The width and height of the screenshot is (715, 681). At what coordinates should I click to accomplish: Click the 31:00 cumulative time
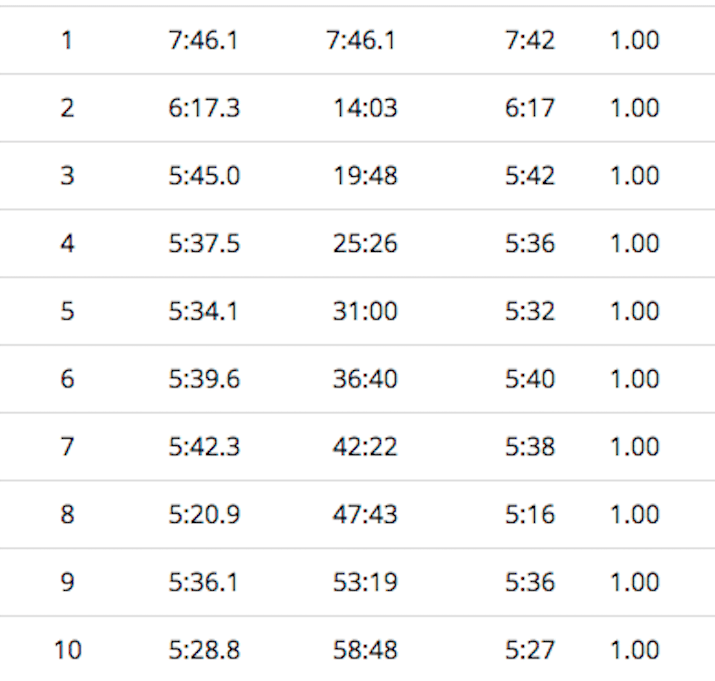(x=365, y=312)
